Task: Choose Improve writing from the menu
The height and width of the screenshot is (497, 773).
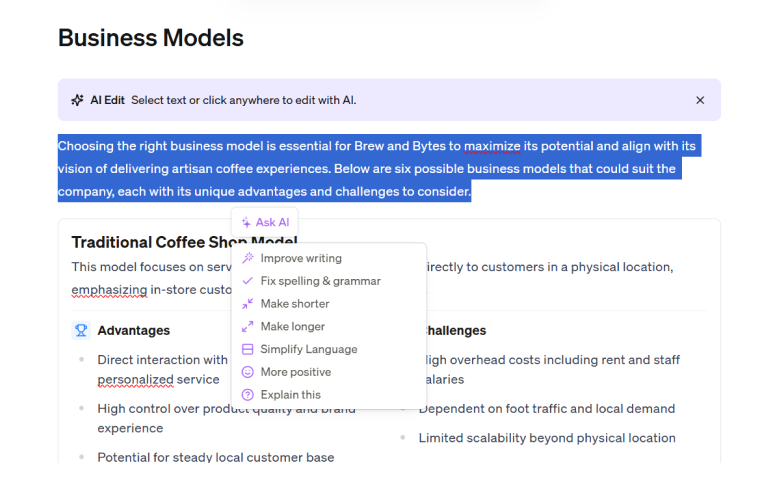Action: pyautogui.click(x=328, y=258)
